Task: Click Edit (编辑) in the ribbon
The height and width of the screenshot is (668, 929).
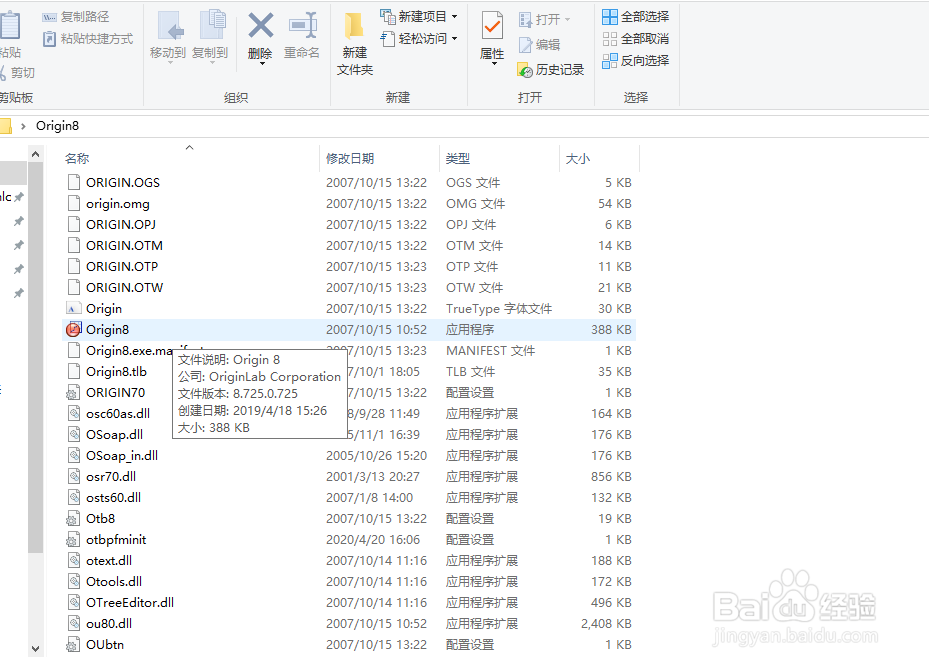Action: (539, 45)
